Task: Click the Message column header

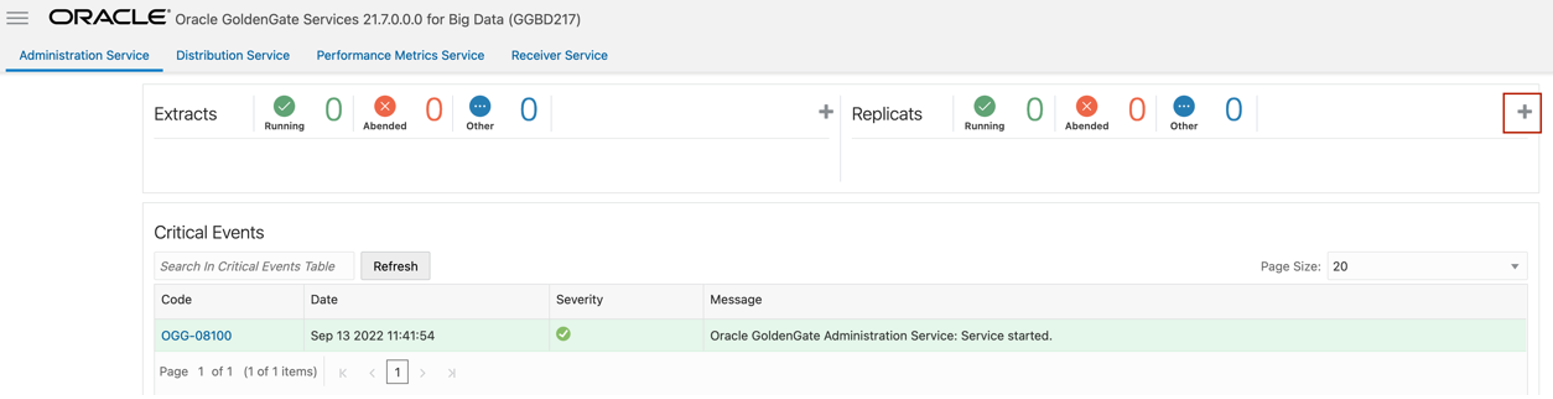Action: pyautogui.click(x=1115, y=300)
